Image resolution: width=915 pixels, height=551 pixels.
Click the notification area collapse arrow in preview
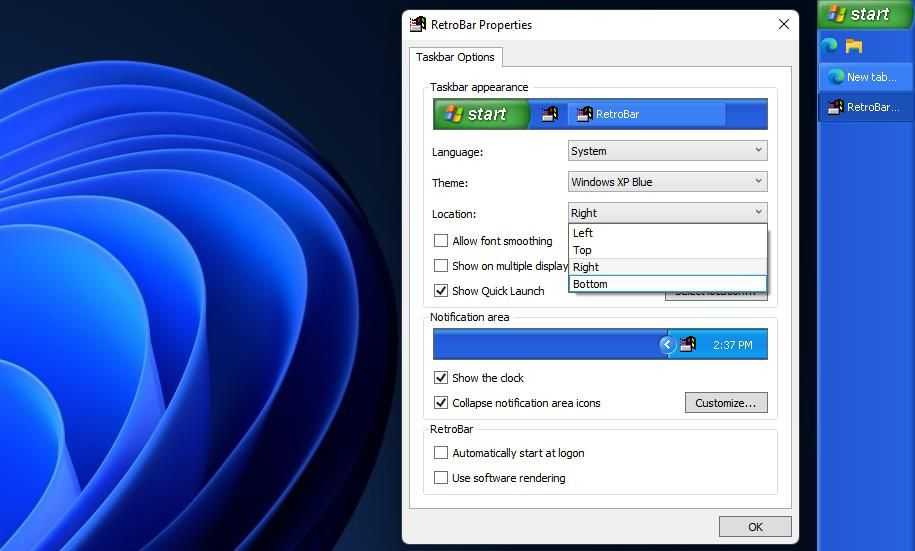point(667,344)
